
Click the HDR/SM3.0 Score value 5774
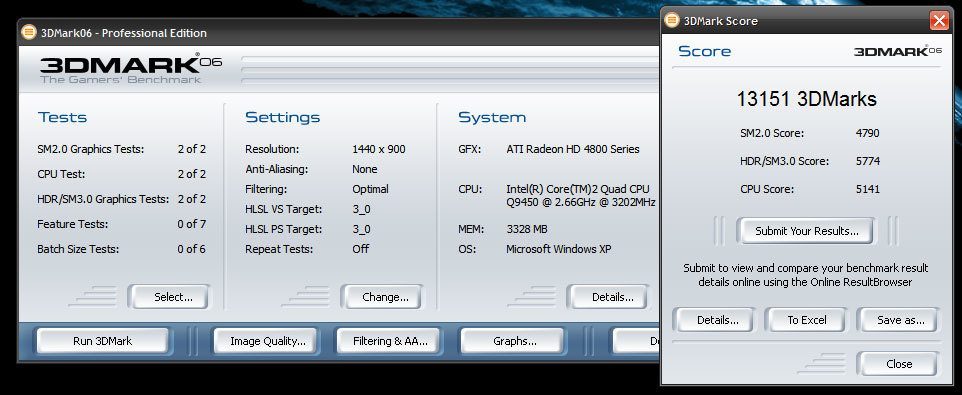(x=868, y=161)
